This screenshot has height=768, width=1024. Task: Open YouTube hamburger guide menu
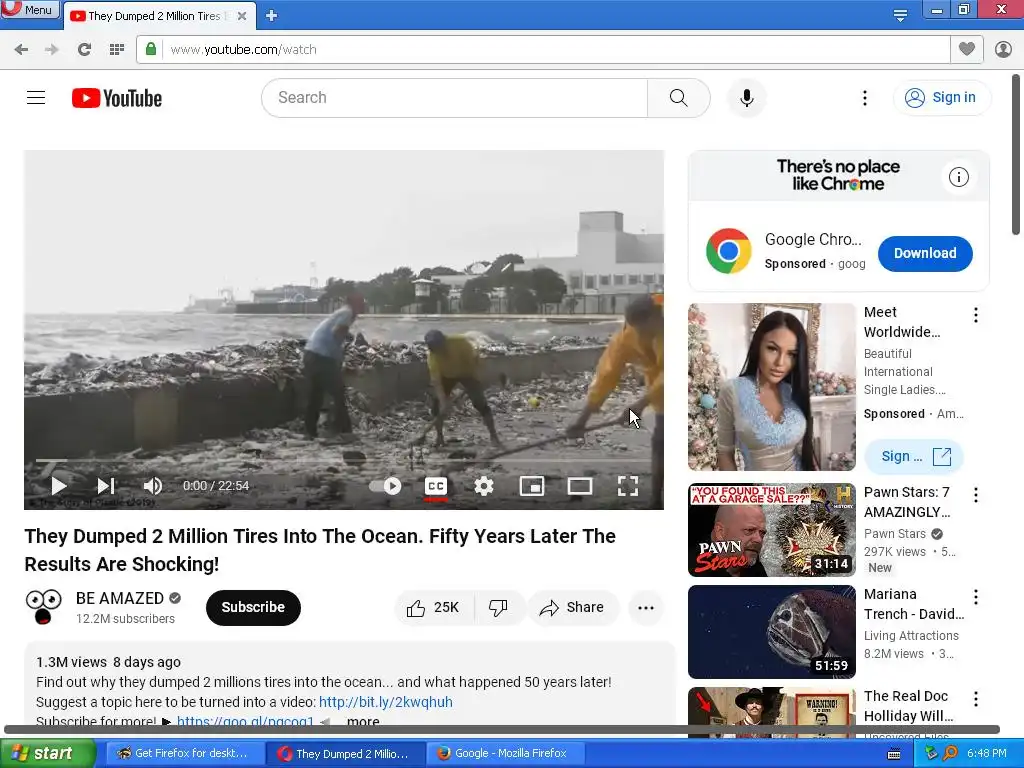point(36,98)
